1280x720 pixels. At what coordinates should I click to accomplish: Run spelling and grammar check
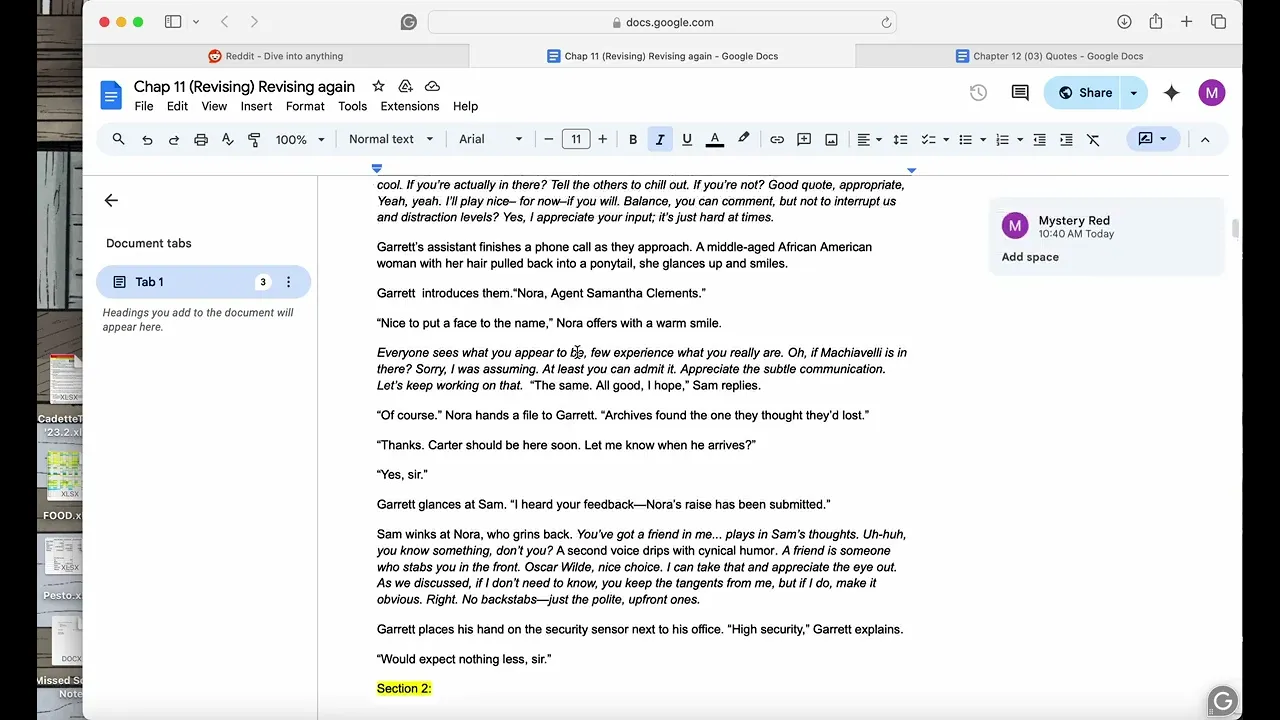[x=227, y=140]
